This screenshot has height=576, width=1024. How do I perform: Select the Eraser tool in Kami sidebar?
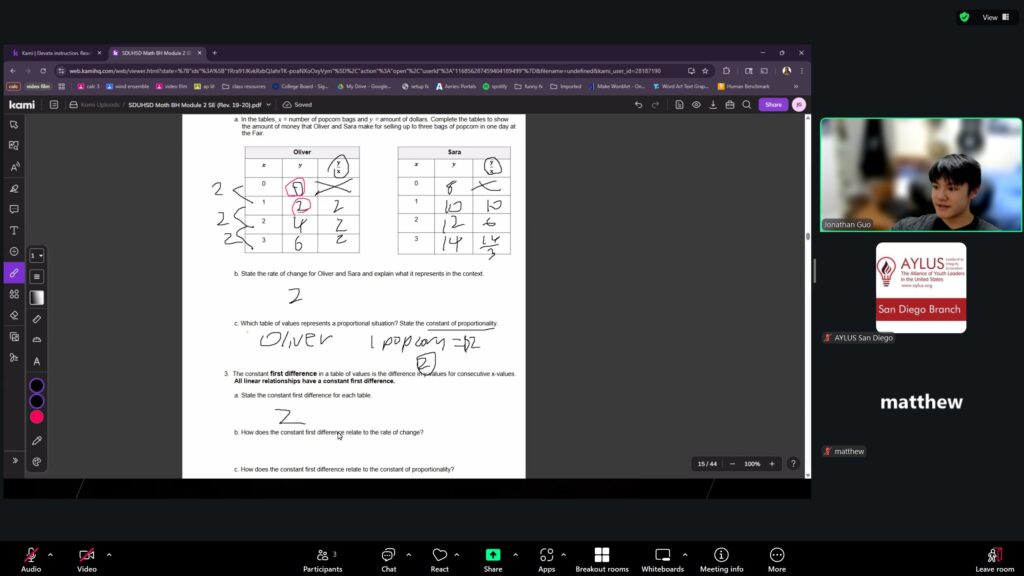(x=14, y=314)
